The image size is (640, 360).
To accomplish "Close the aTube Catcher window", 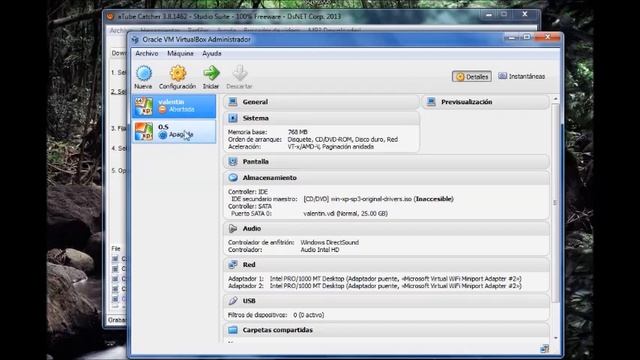I will 525,14.
